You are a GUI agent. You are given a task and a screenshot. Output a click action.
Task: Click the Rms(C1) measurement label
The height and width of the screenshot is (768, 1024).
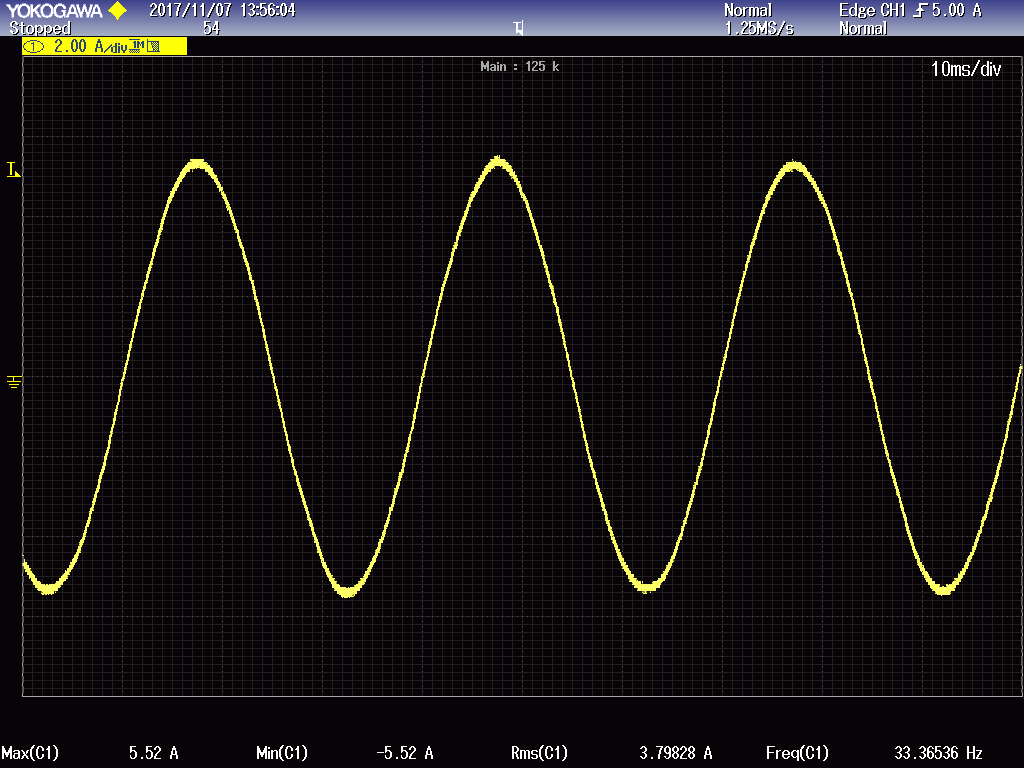pyautogui.click(x=539, y=753)
